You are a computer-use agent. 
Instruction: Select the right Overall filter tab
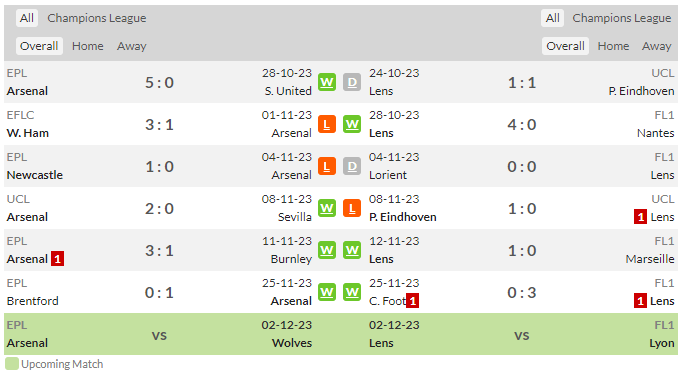[565, 46]
